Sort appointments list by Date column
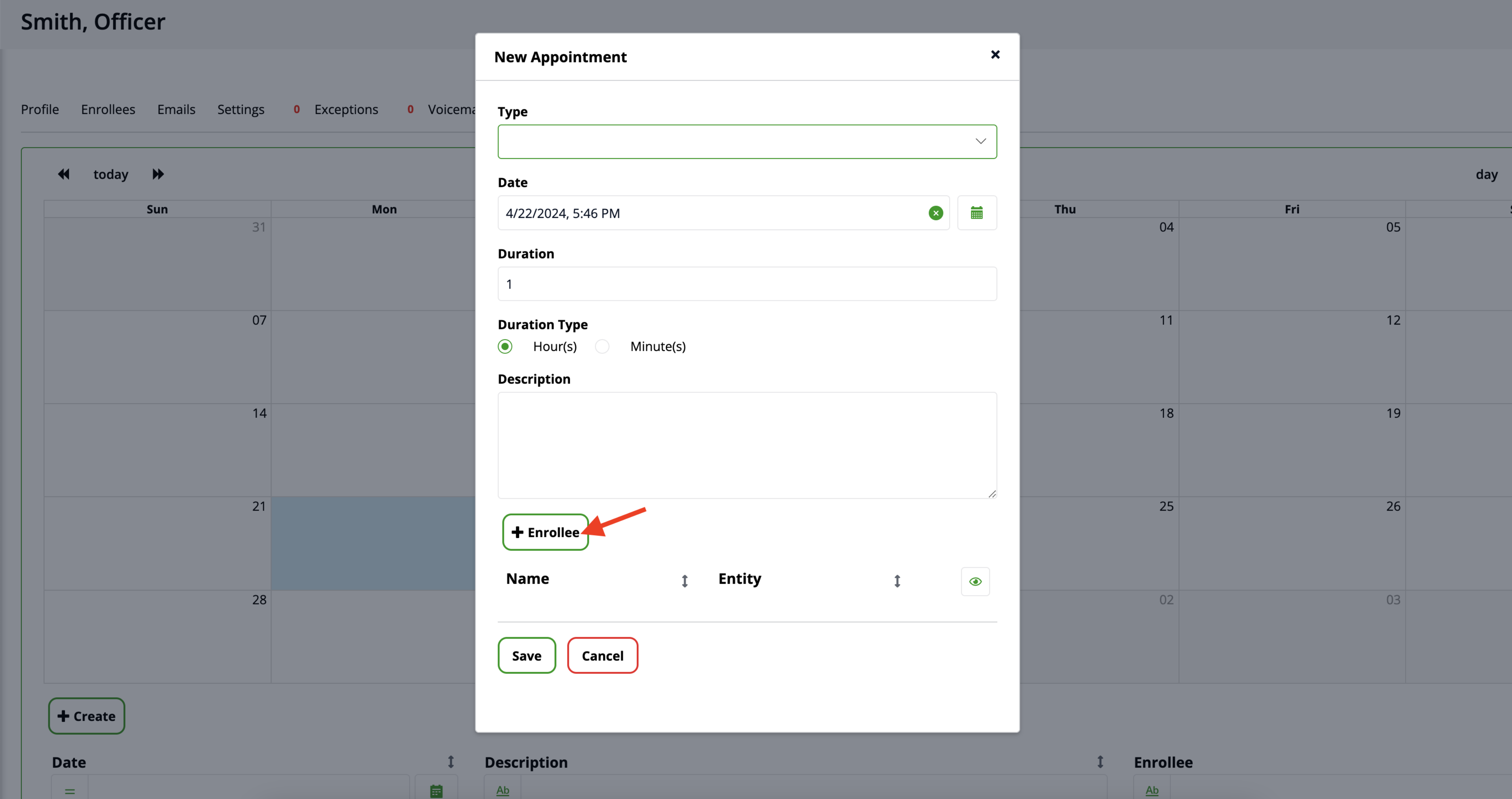Screen dimensions: 1512x799 pyautogui.click(x=450, y=762)
